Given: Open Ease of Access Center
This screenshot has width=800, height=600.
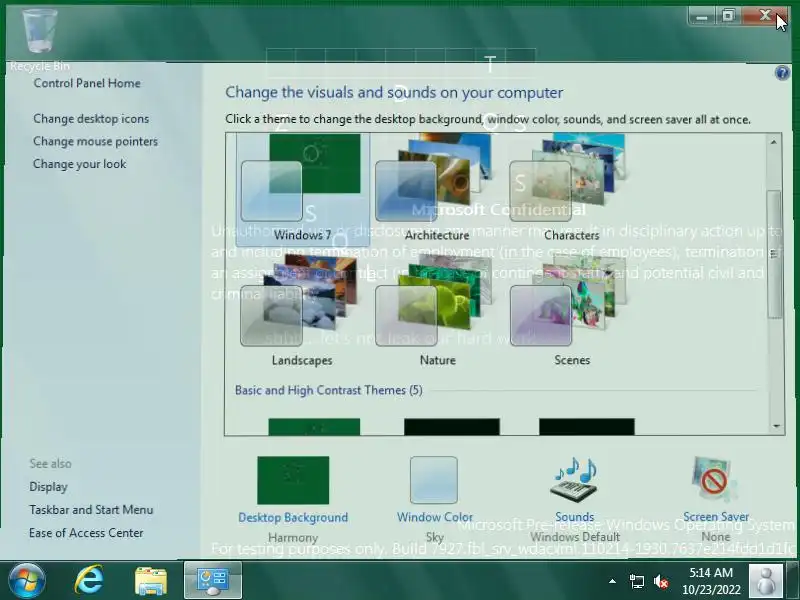Looking at the screenshot, I should coord(86,533).
